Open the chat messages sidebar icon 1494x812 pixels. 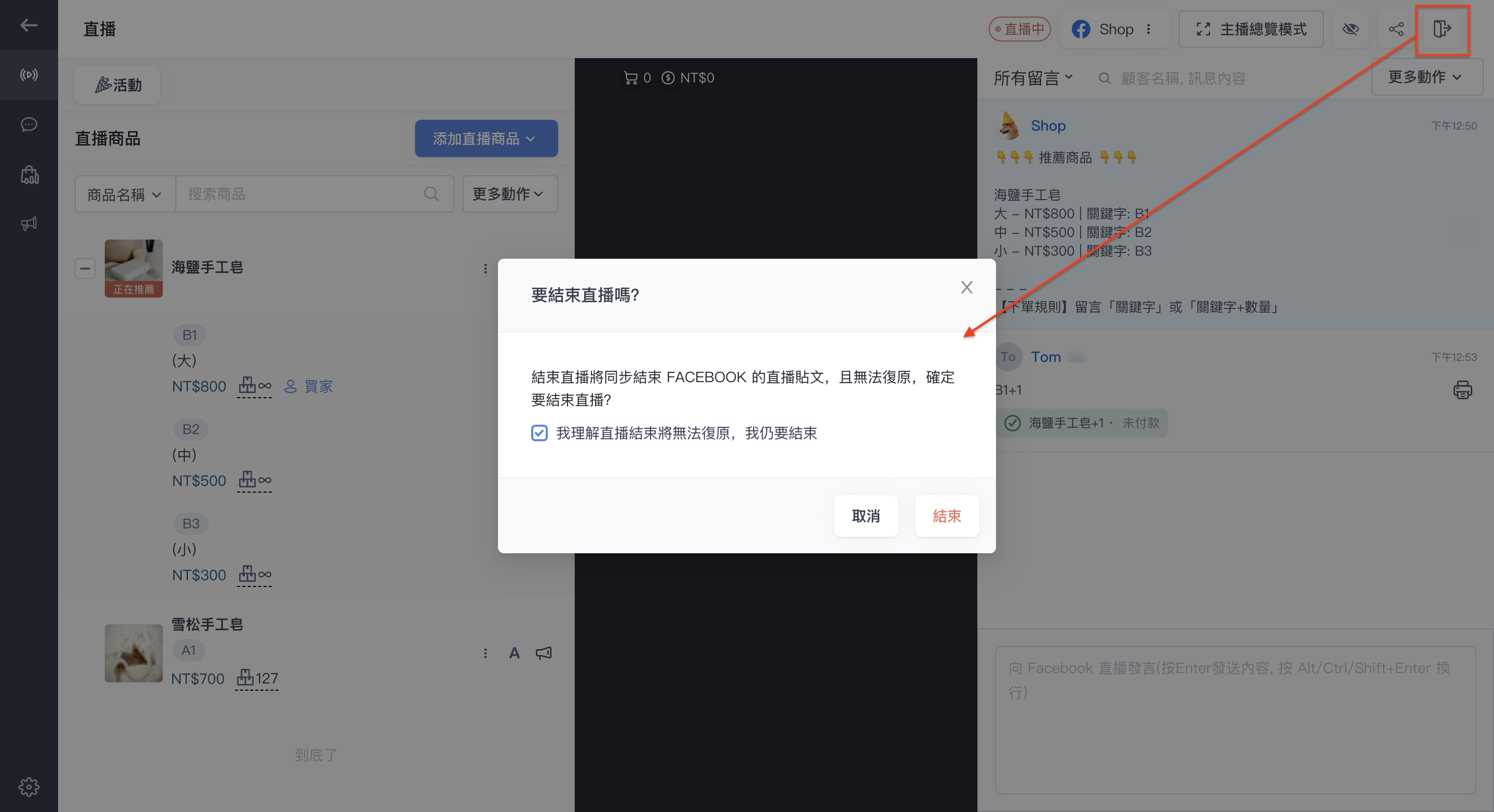click(29, 124)
